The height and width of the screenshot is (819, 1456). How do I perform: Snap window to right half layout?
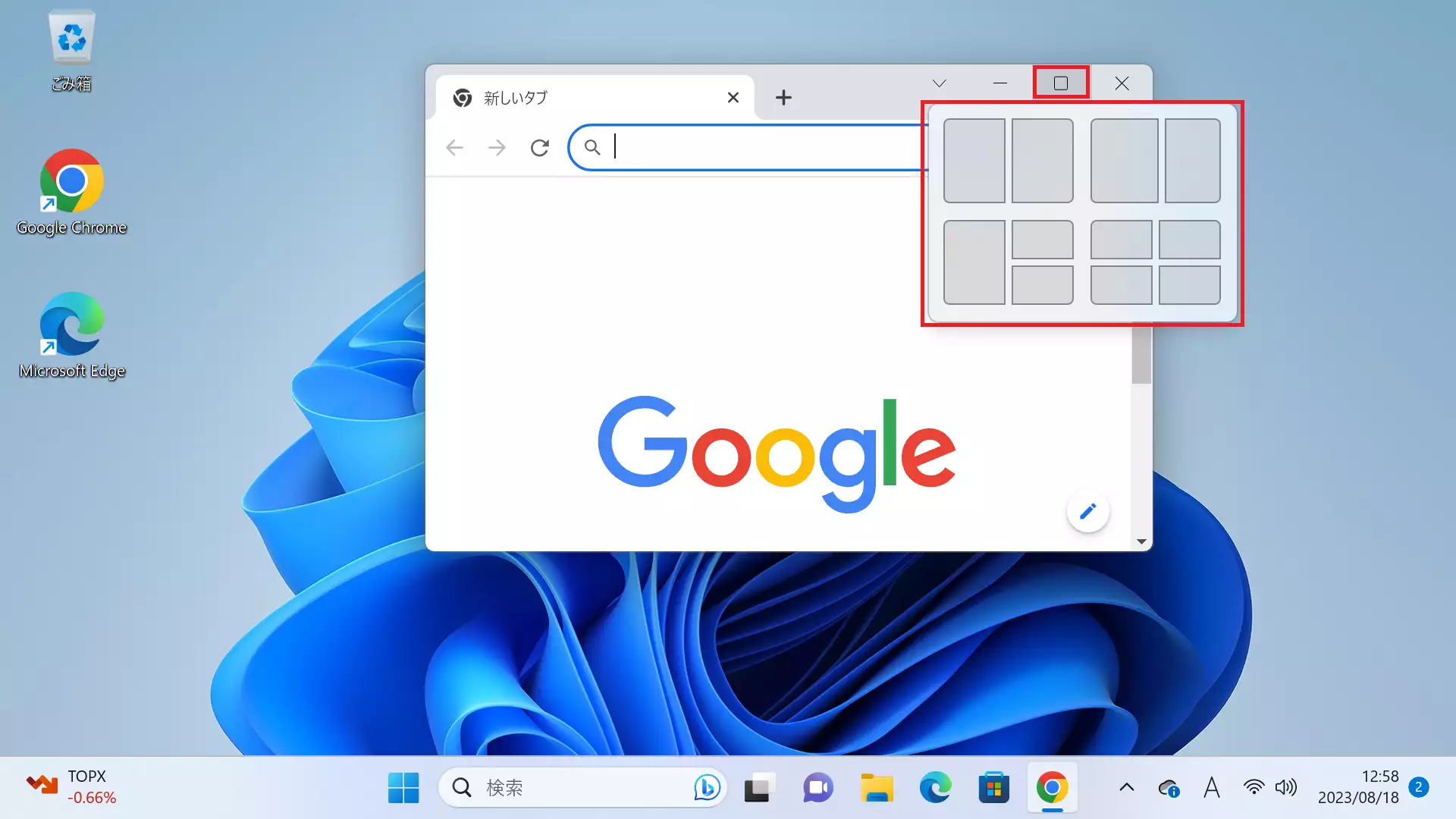1042,161
